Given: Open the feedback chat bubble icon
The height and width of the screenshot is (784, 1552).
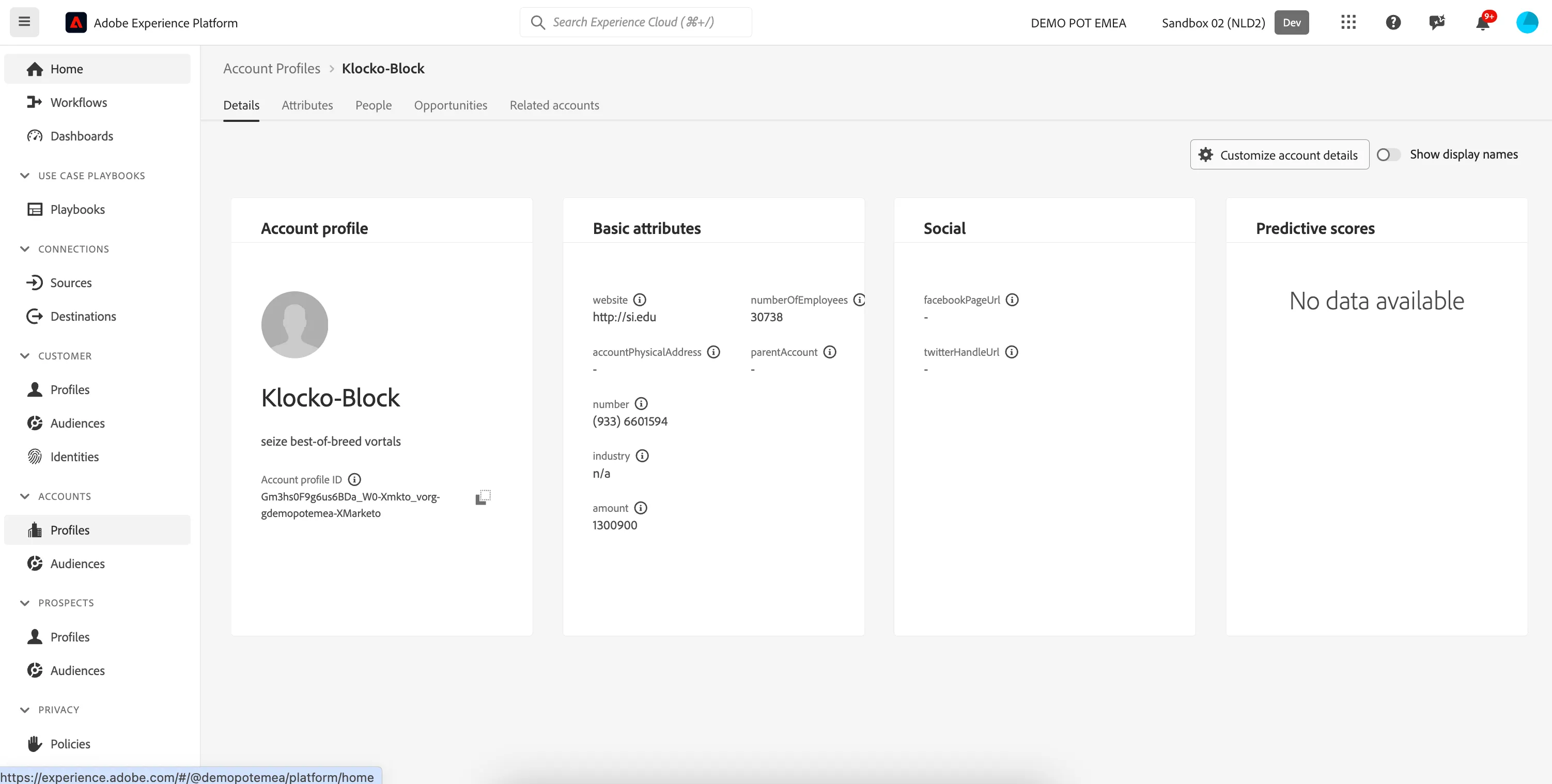Looking at the screenshot, I should coord(1437,23).
